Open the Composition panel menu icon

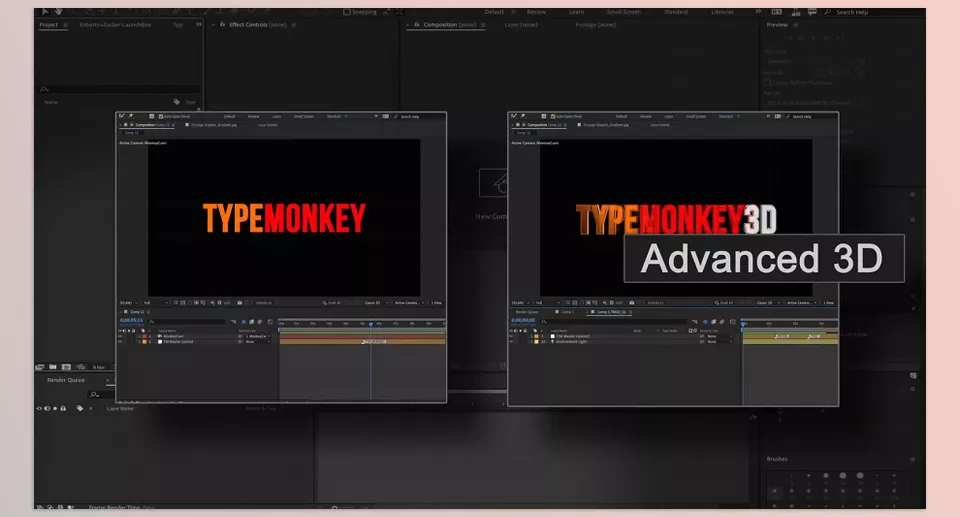(x=483, y=25)
